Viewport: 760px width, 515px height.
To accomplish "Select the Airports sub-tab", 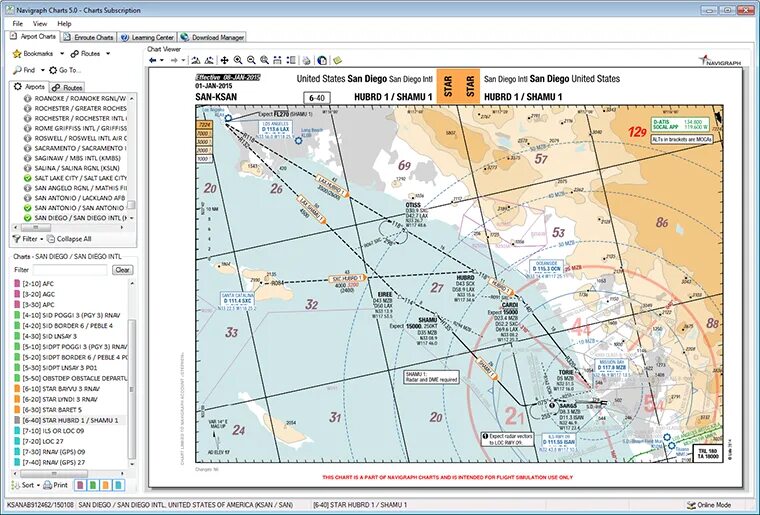I will pos(30,87).
